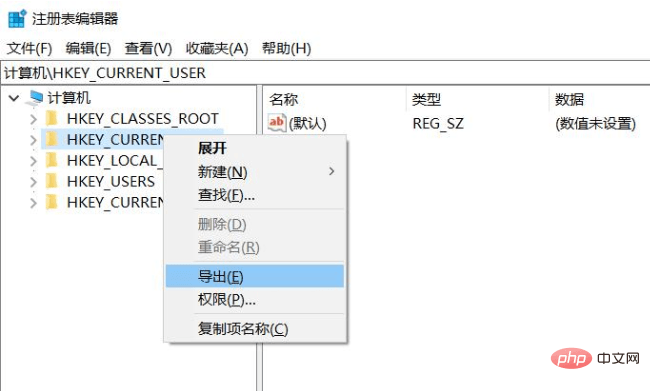Expand the HKEY_LOCAL key chevron
The height and width of the screenshot is (391, 650).
[x=33, y=161]
